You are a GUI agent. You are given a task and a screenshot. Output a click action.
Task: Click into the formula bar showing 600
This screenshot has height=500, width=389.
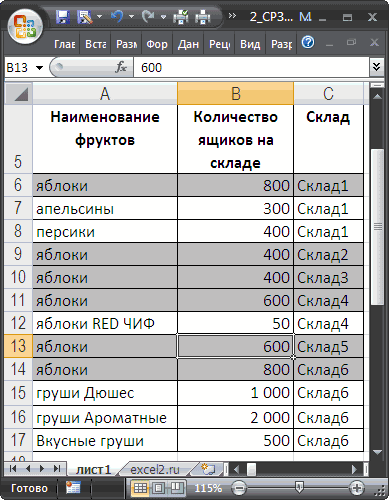pyautogui.click(x=251, y=68)
